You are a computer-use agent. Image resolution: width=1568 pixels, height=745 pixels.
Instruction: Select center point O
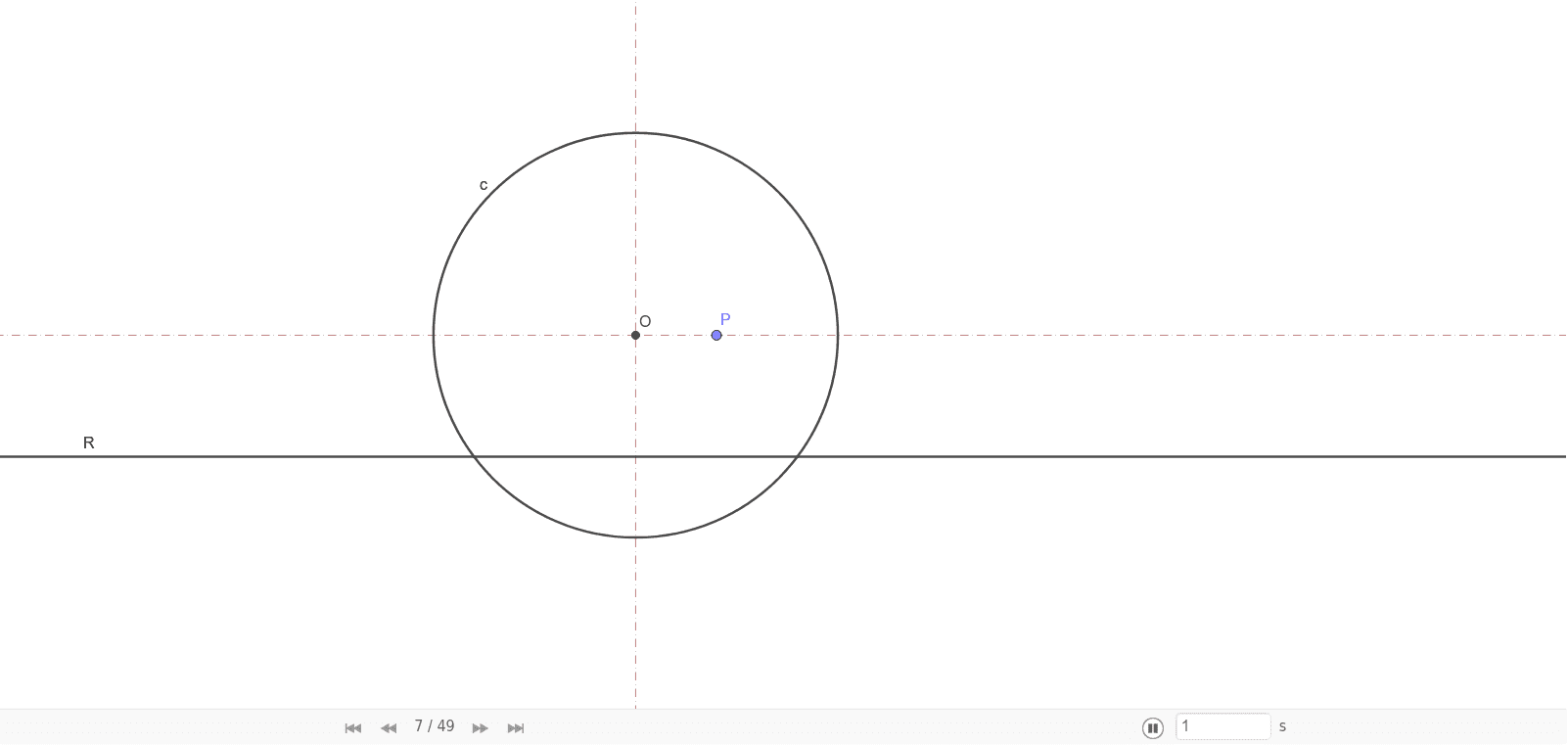(x=635, y=335)
